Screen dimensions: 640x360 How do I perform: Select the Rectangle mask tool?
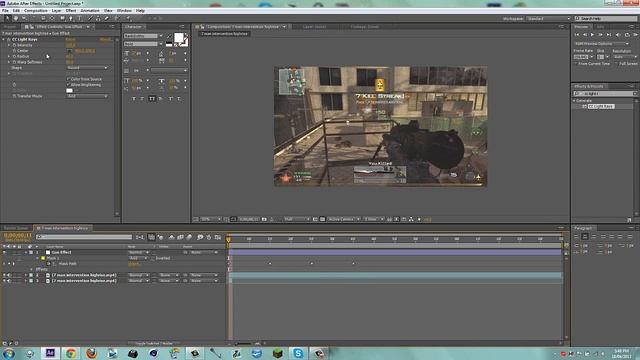tap(62, 18)
